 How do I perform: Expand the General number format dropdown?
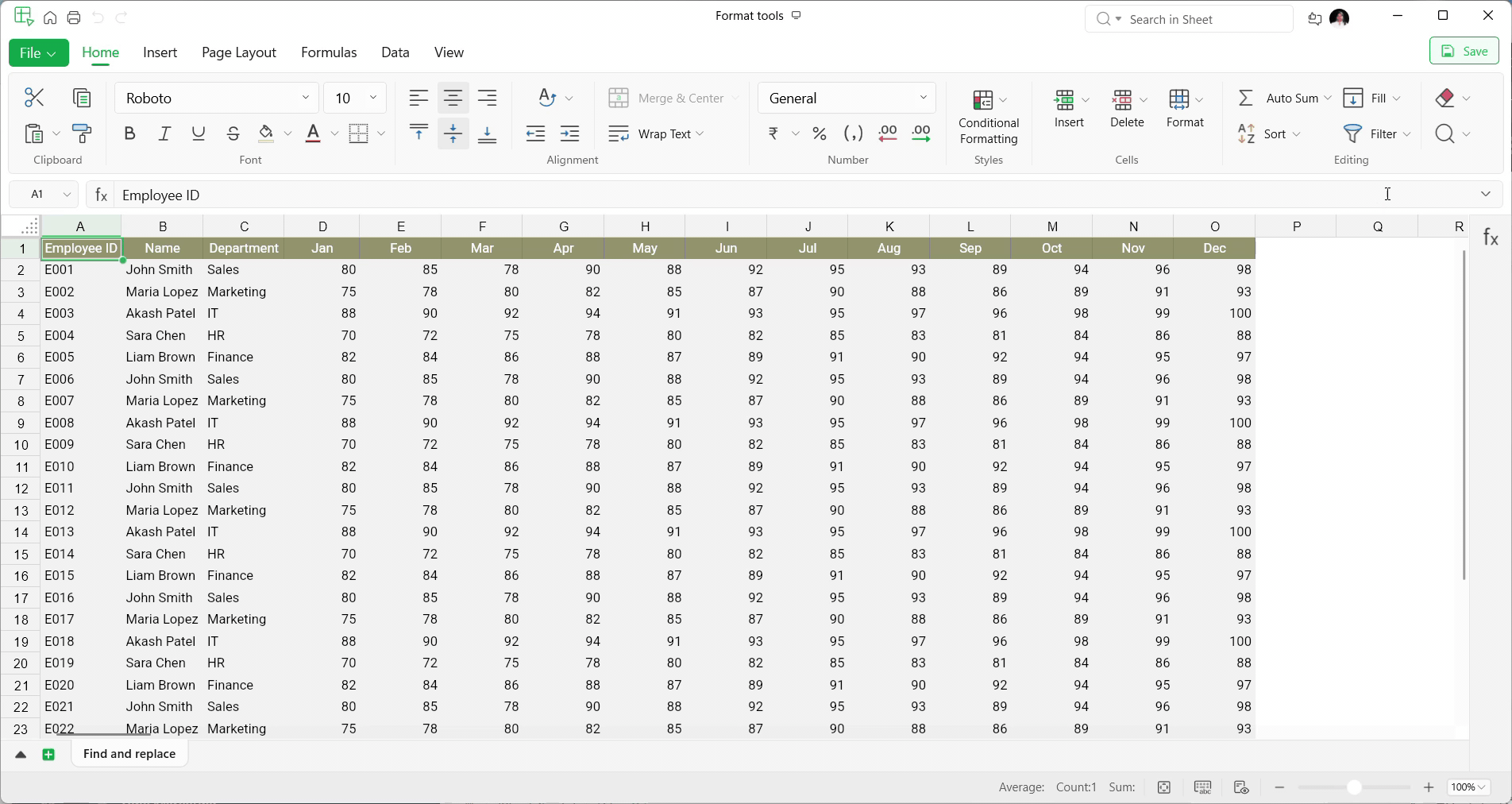coord(923,98)
